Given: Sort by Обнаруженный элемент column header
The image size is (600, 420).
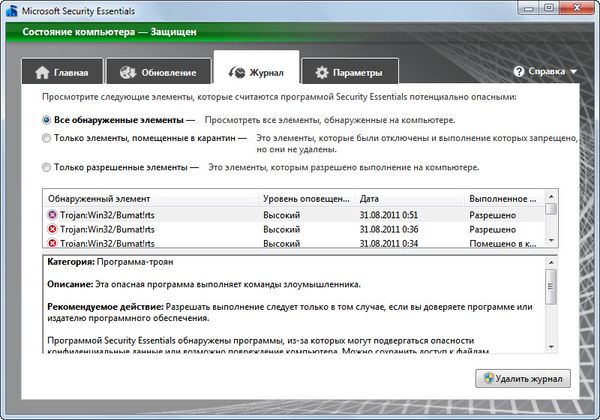Looking at the screenshot, I should pos(151,199).
